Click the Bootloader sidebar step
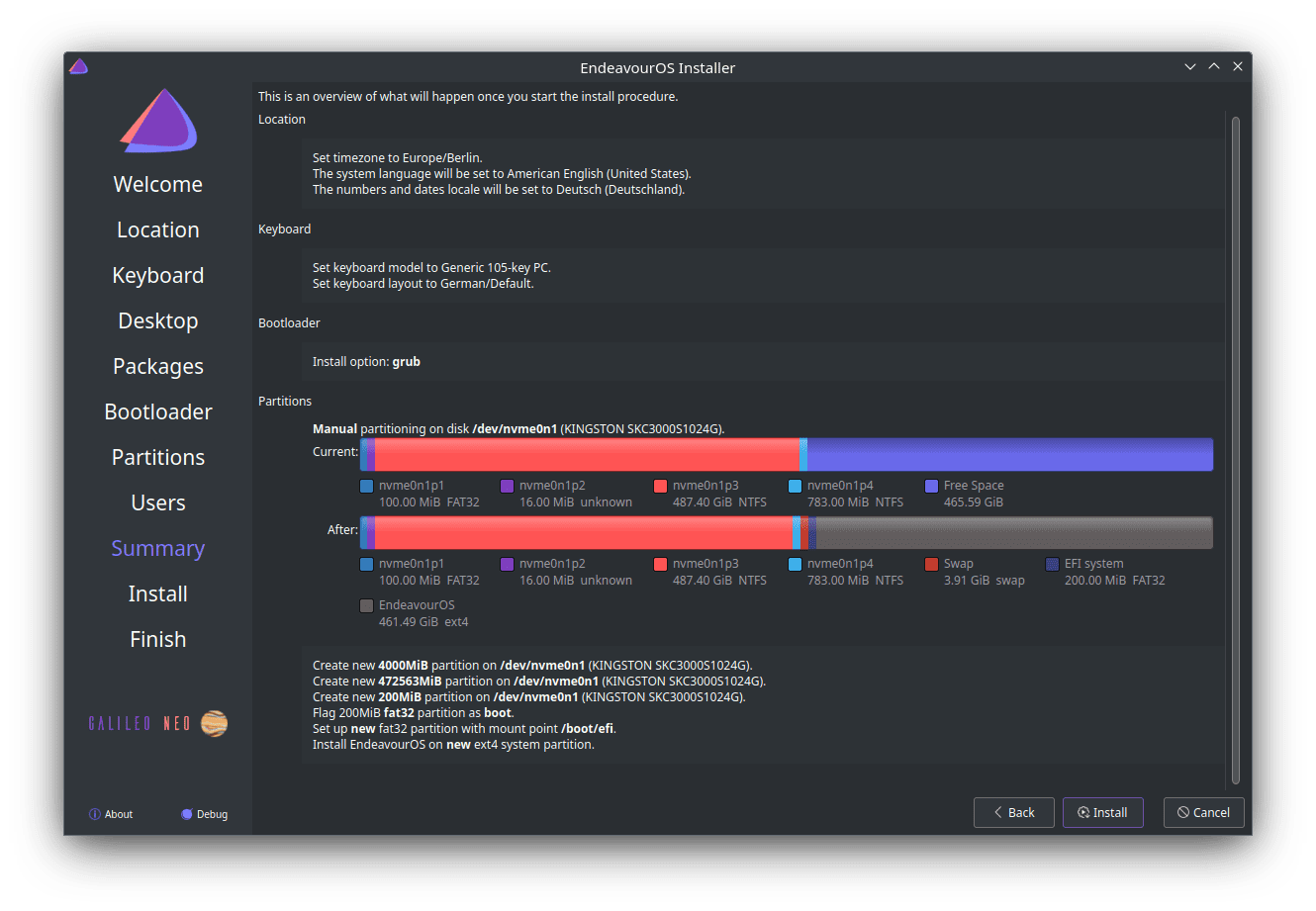The height and width of the screenshot is (911, 1316). [x=158, y=412]
